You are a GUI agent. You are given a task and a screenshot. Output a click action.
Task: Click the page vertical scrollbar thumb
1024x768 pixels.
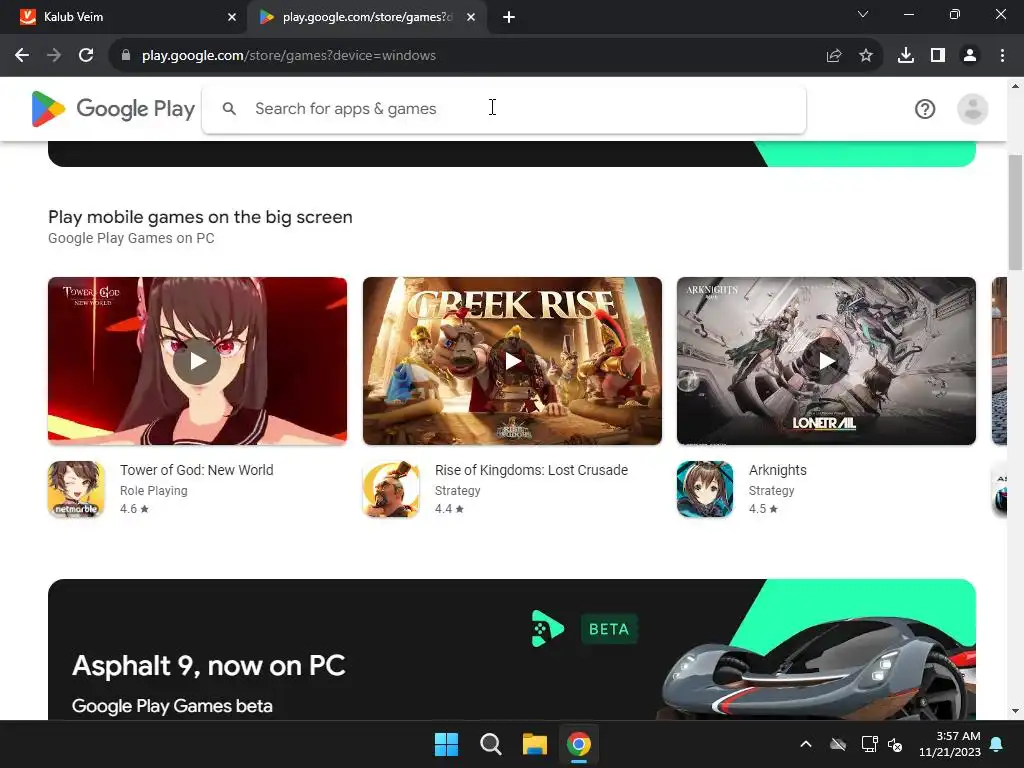point(1015,212)
